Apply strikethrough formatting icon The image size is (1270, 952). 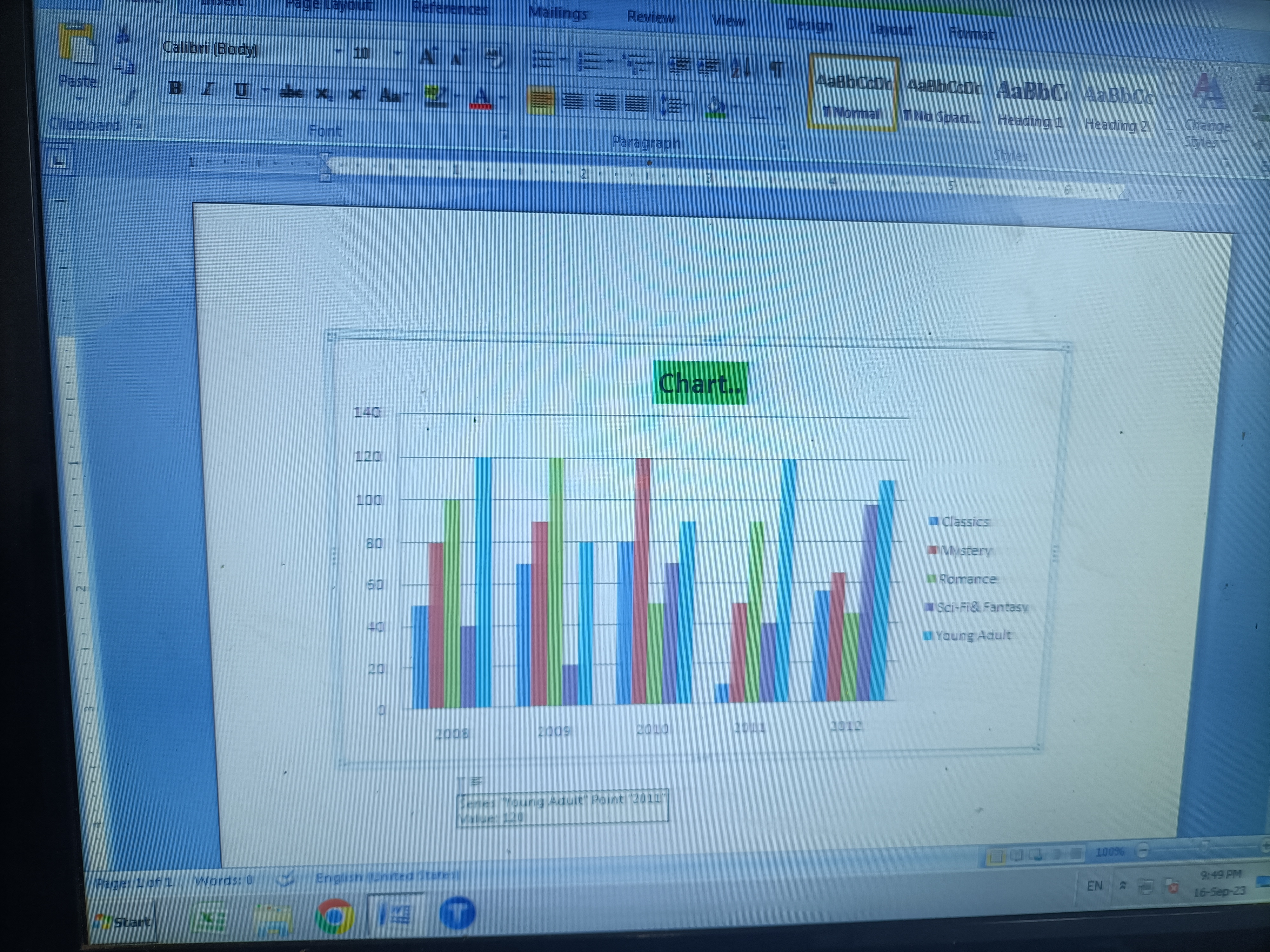tap(291, 92)
